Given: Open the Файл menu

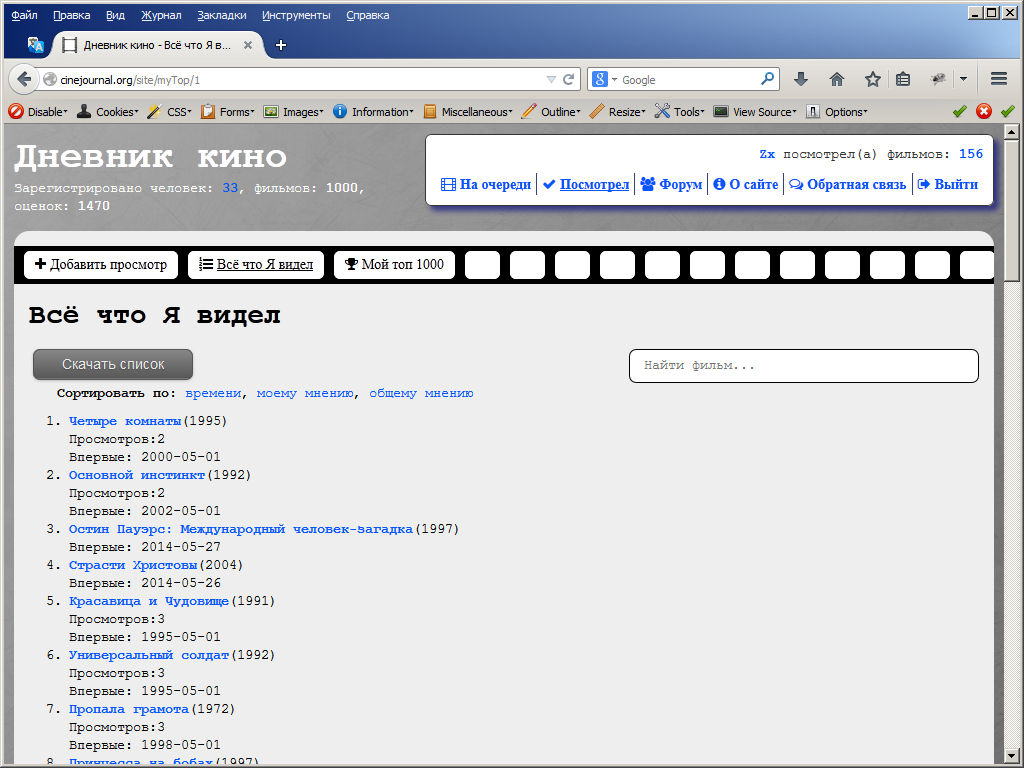Looking at the screenshot, I should pos(24,15).
